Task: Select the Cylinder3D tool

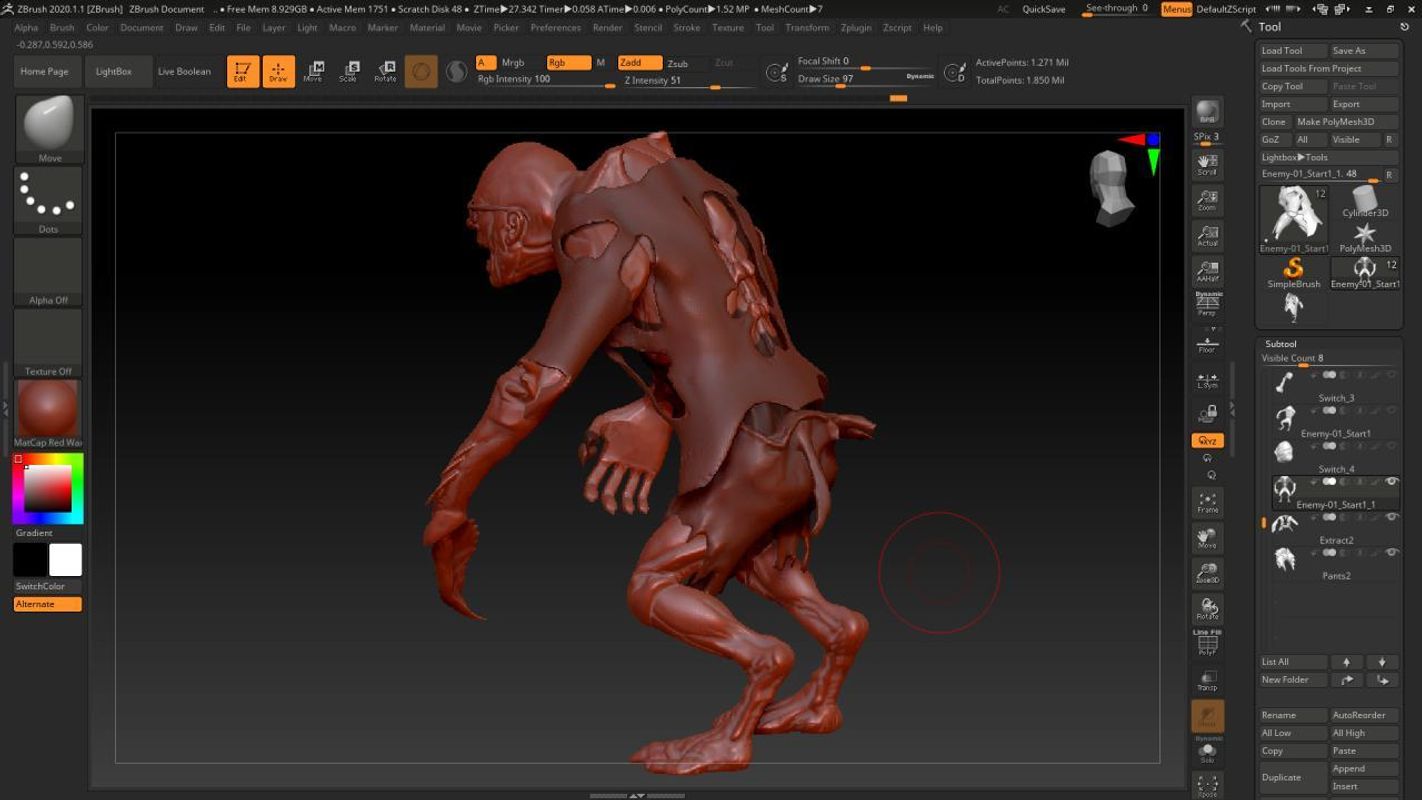Action: (x=1365, y=202)
